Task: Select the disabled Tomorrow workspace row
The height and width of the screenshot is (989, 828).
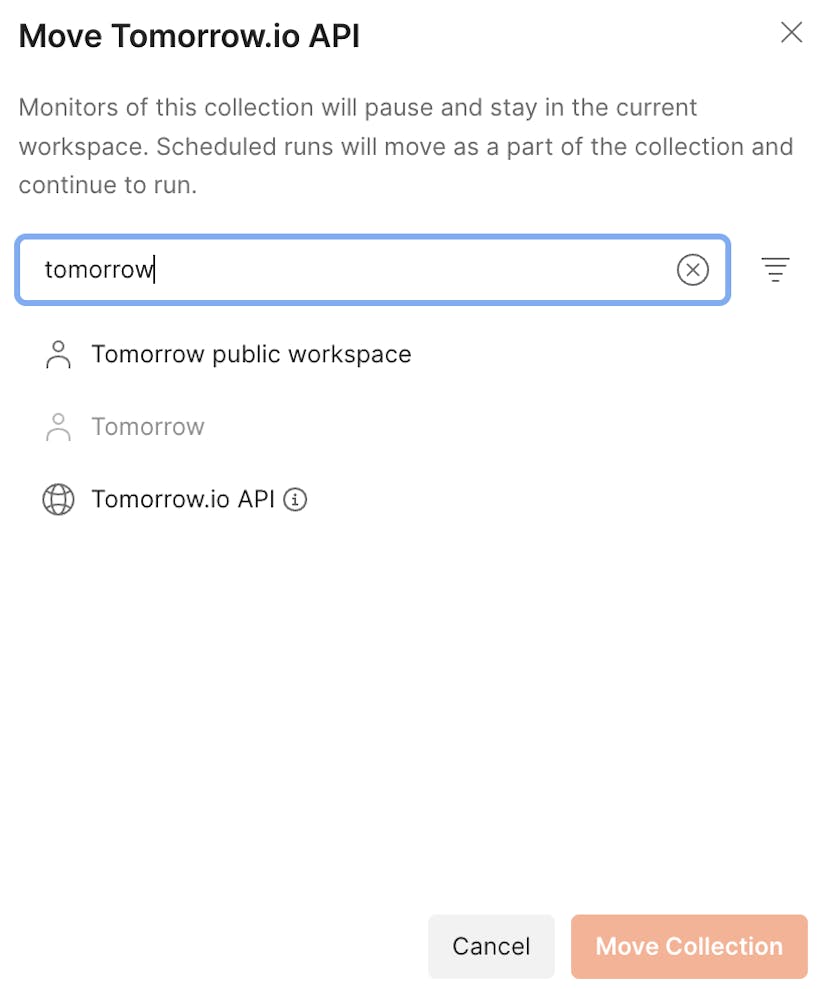Action: click(x=148, y=426)
